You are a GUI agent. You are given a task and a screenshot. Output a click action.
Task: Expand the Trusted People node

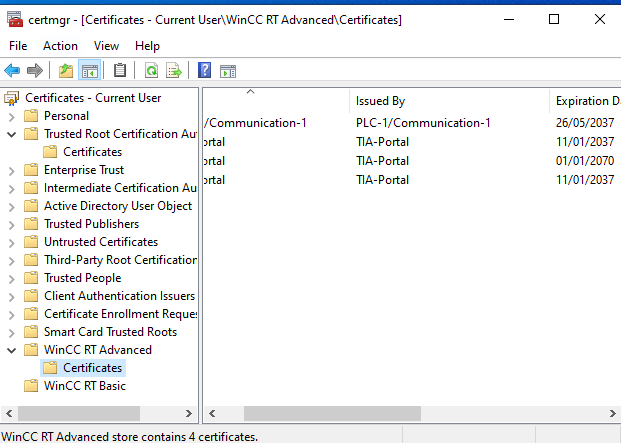click(11, 279)
